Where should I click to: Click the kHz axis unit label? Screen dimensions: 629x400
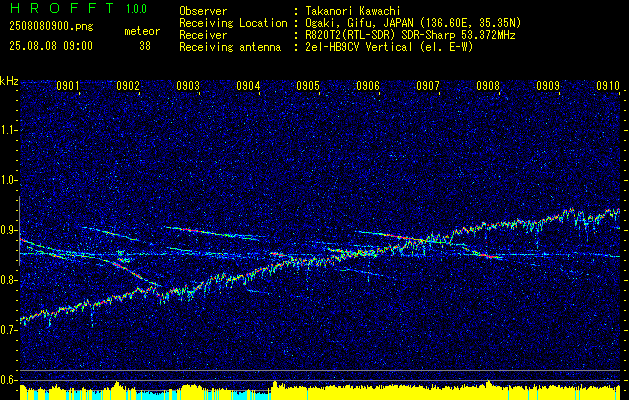tap(9, 81)
